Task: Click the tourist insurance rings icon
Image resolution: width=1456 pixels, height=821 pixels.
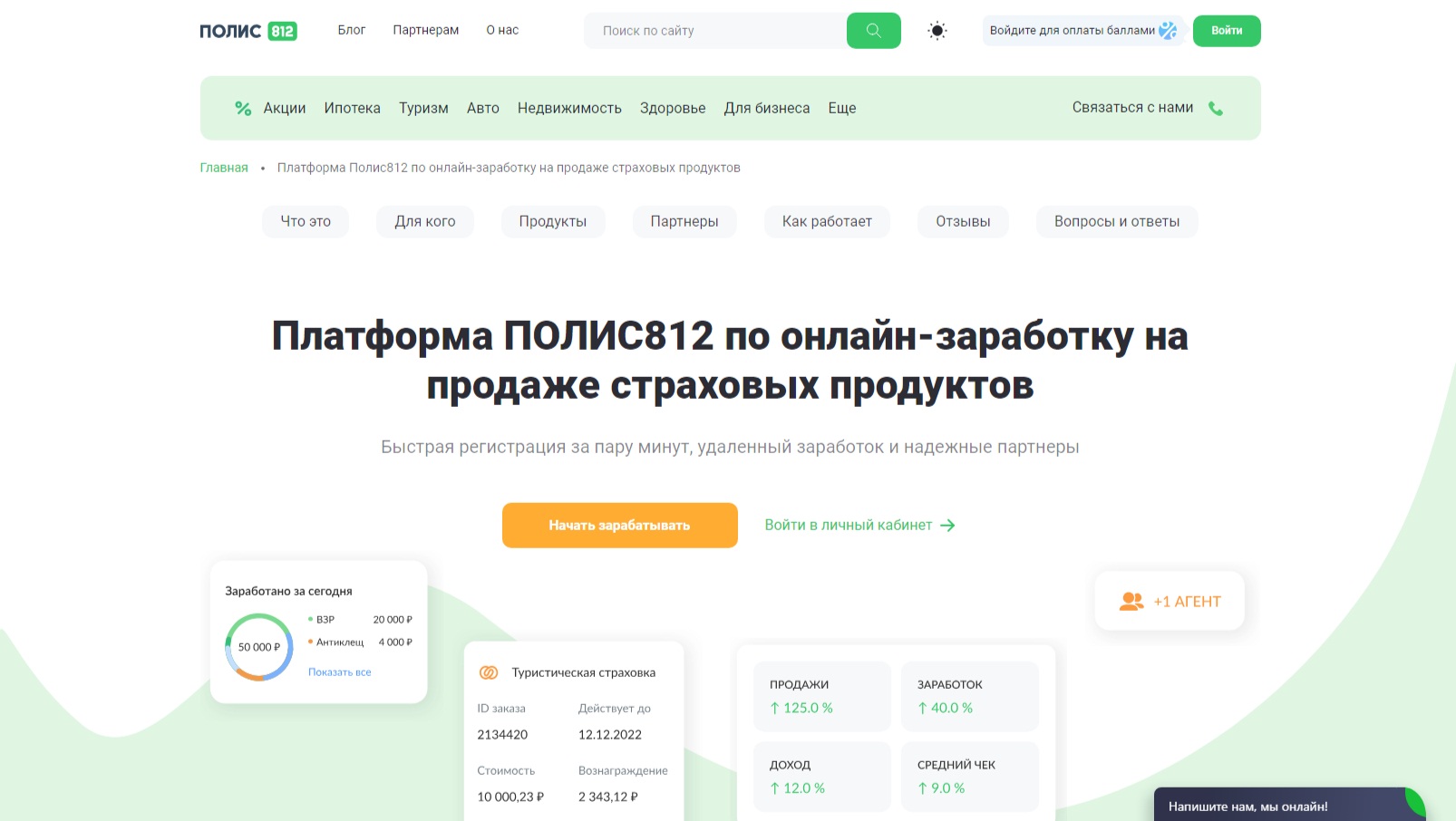Action: pos(489,672)
